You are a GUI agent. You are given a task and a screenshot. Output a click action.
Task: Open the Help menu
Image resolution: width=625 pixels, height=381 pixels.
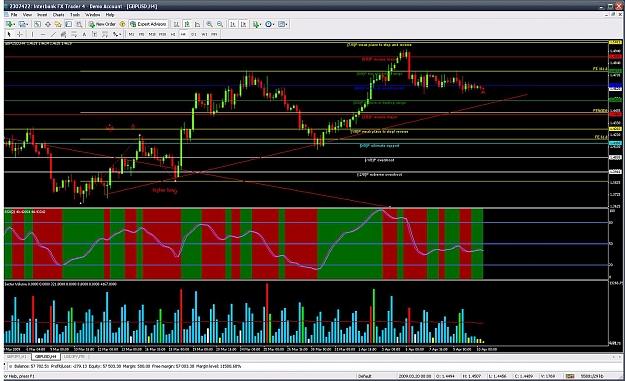tap(110, 15)
